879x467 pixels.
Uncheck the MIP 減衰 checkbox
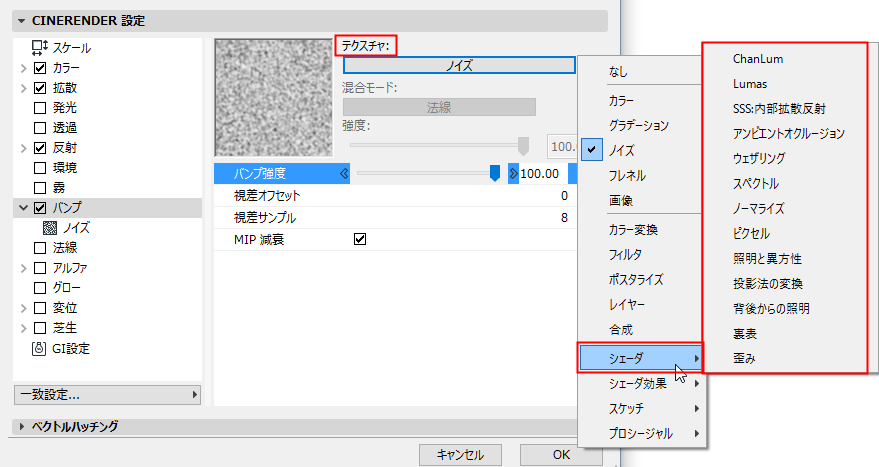[x=360, y=239]
